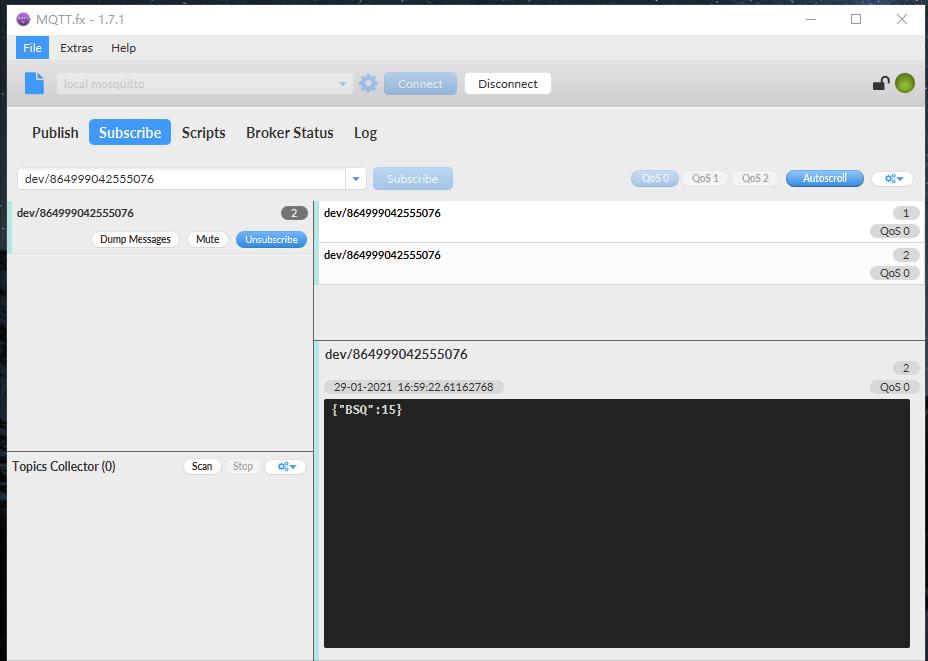Screen dimensions: 928x661
Task: Mute the dev/864999042555076 subscription
Action: click(x=207, y=240)
